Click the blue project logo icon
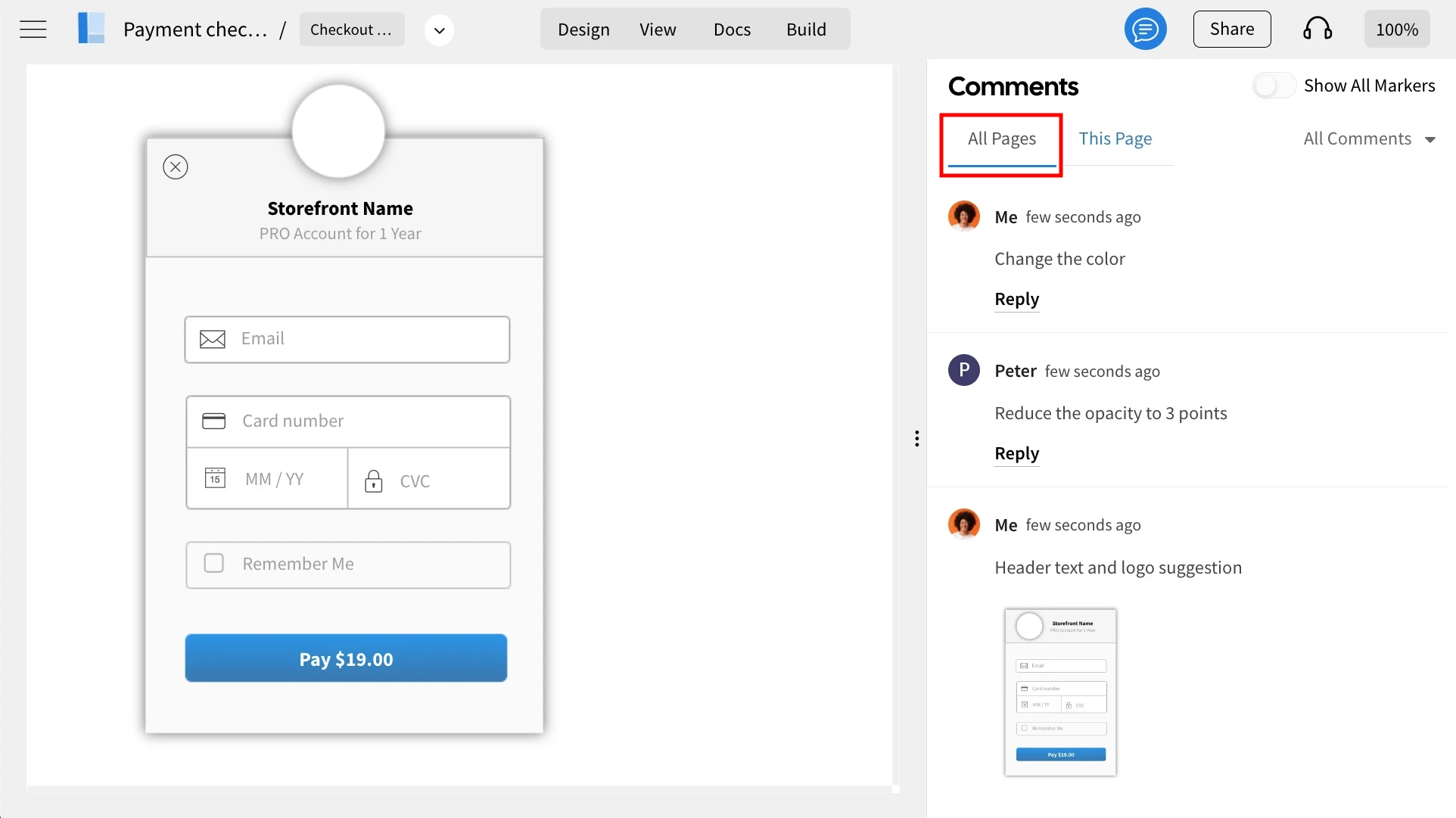 point(92,29)
